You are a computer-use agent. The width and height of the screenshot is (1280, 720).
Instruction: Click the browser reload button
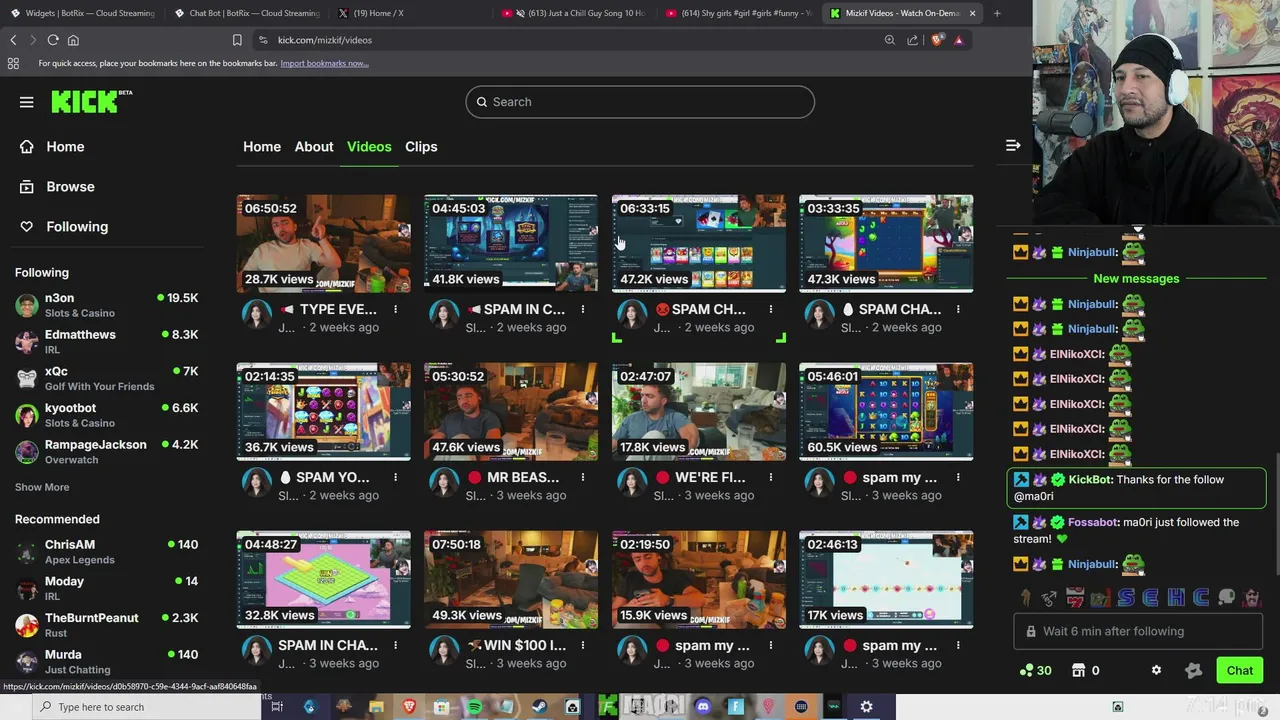tap(53, 40)
